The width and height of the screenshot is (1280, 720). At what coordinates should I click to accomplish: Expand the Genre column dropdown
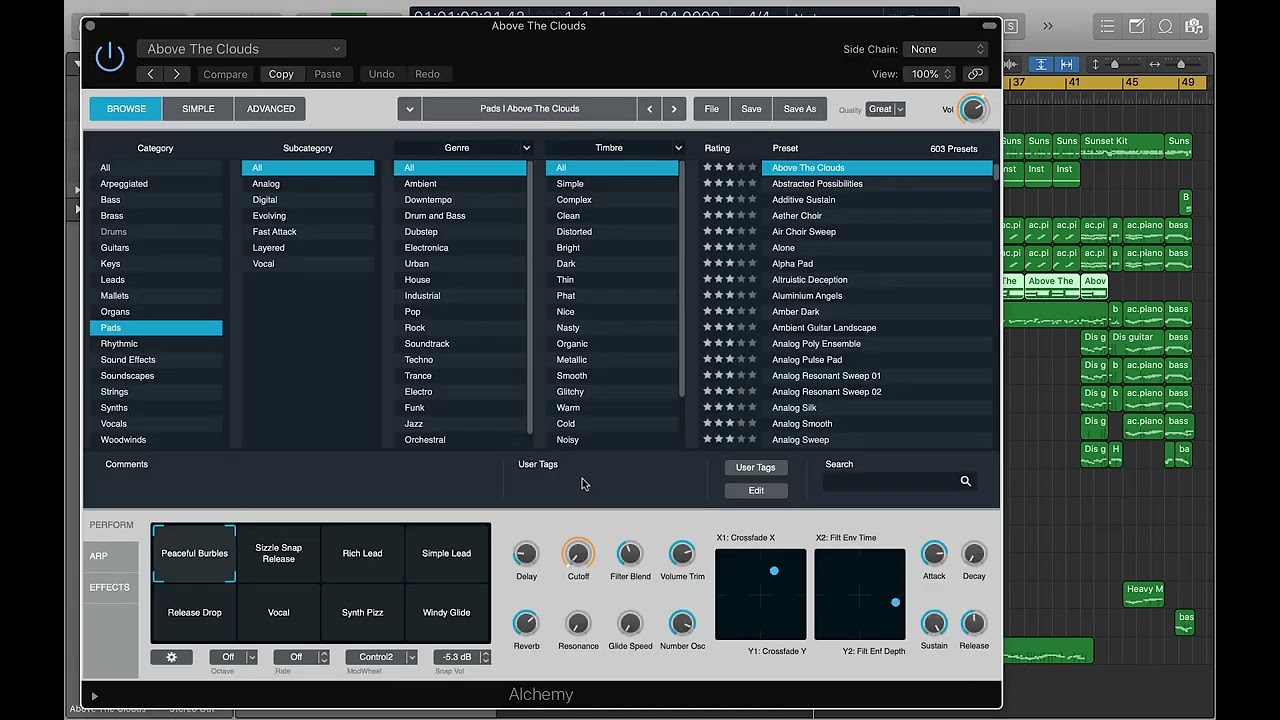tap(526, 148)
